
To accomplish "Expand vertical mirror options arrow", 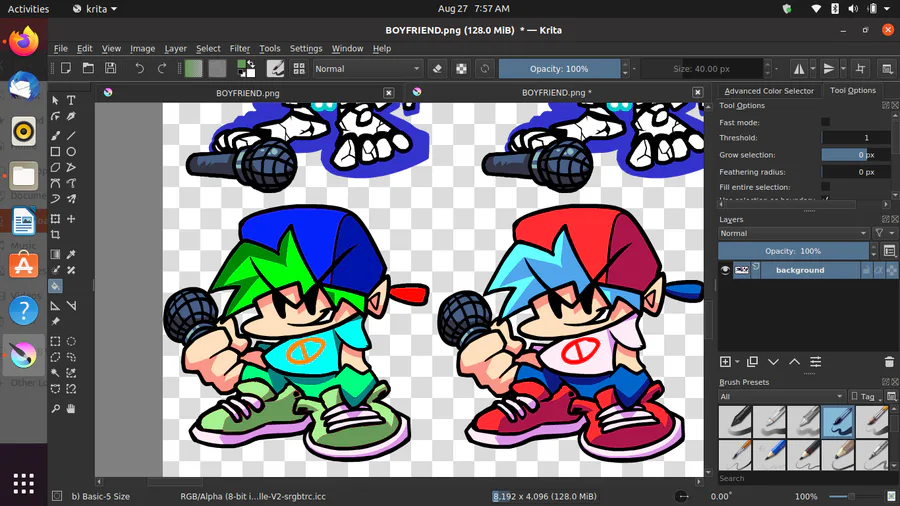I will click(843, 69).
